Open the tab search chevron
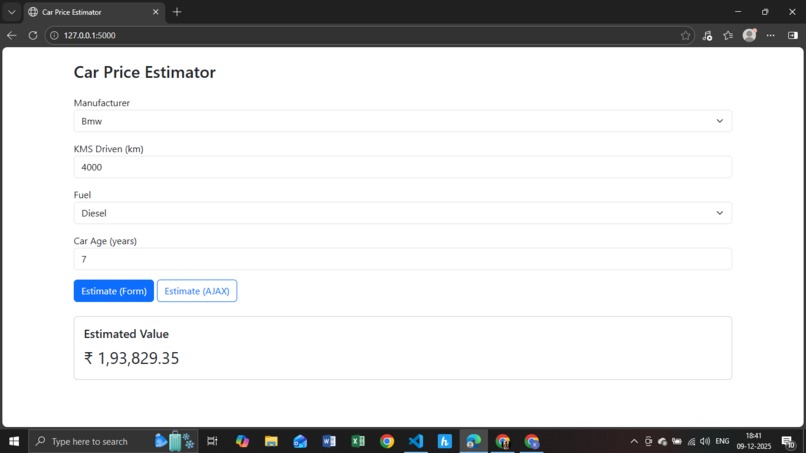The height and width of the screenshot is (453, 806). [11, 12]
